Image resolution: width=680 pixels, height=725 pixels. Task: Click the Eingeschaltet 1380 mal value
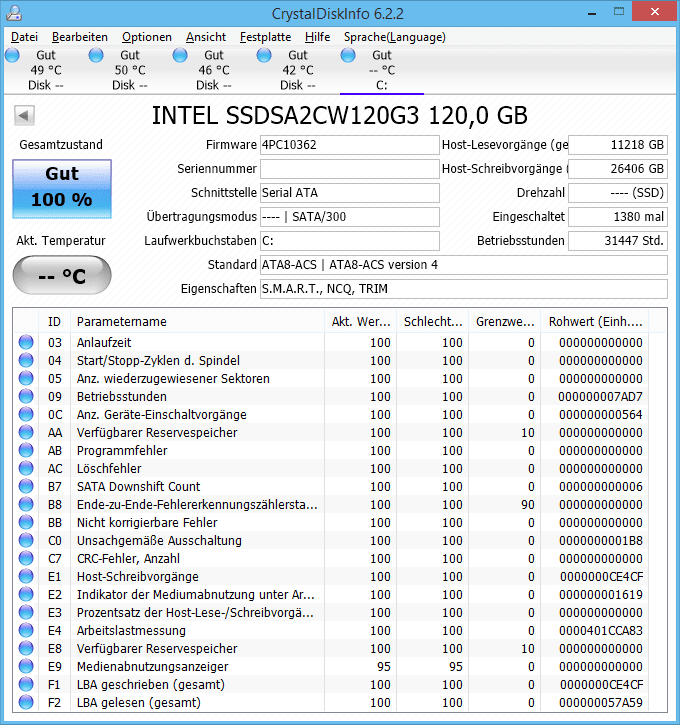pos(618,217)
